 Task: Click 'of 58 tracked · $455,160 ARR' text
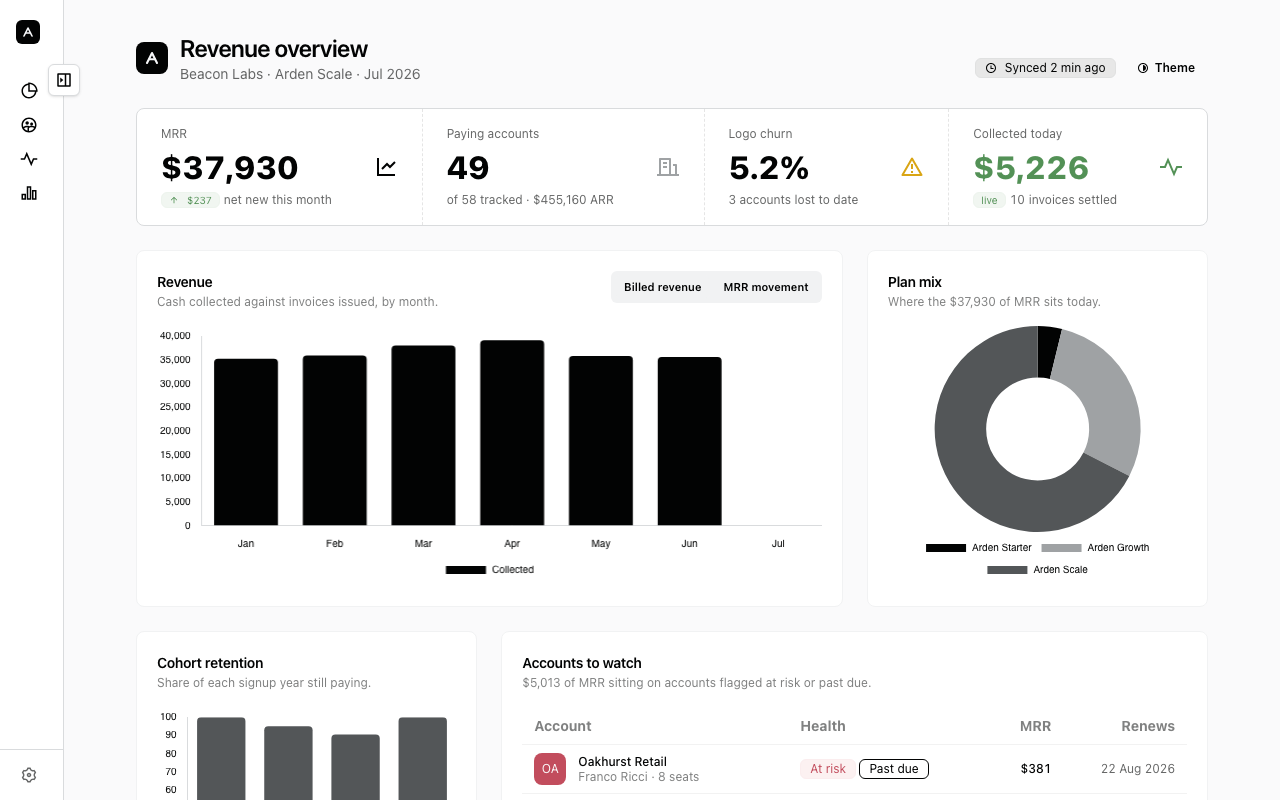tap(530, 200)
